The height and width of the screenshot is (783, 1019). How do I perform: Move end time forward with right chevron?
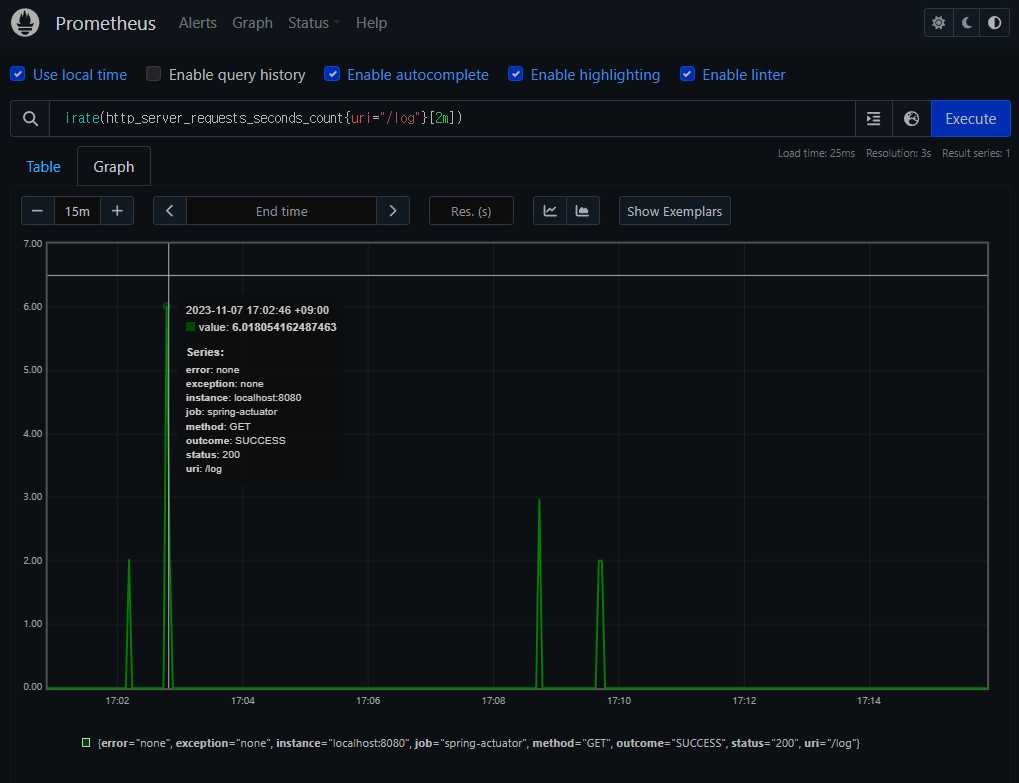(393, 211)
